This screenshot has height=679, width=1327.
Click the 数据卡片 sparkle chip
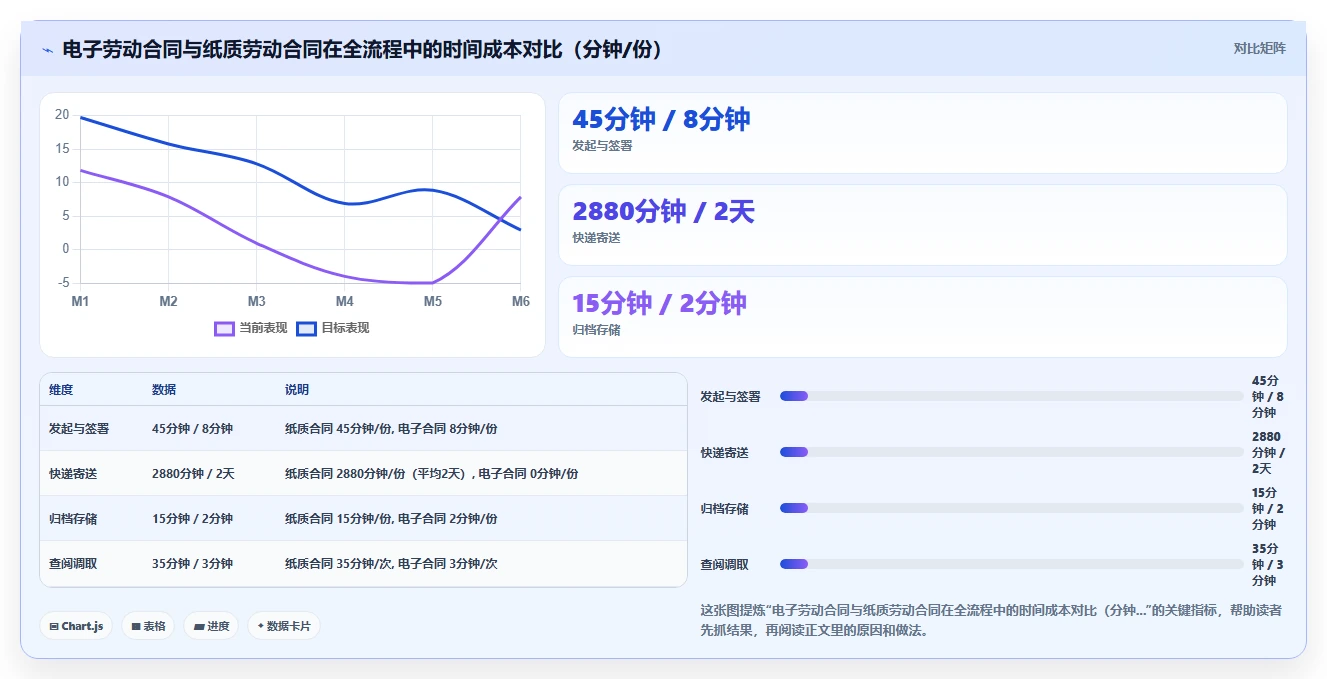284,626
